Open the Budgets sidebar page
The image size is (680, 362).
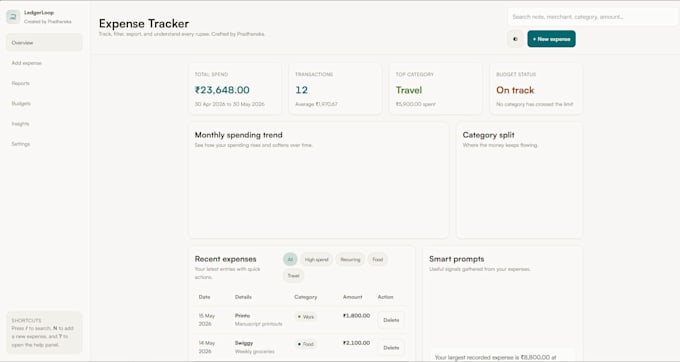pos(44,103)
